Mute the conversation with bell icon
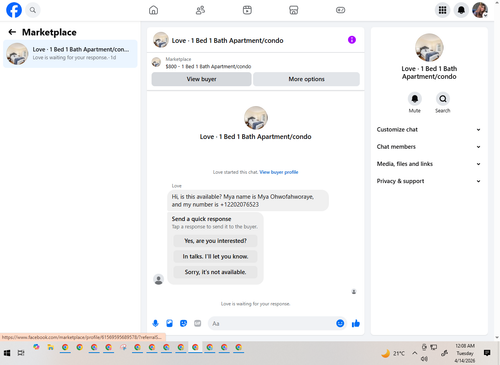500x365 pixels. pos(415,99)
